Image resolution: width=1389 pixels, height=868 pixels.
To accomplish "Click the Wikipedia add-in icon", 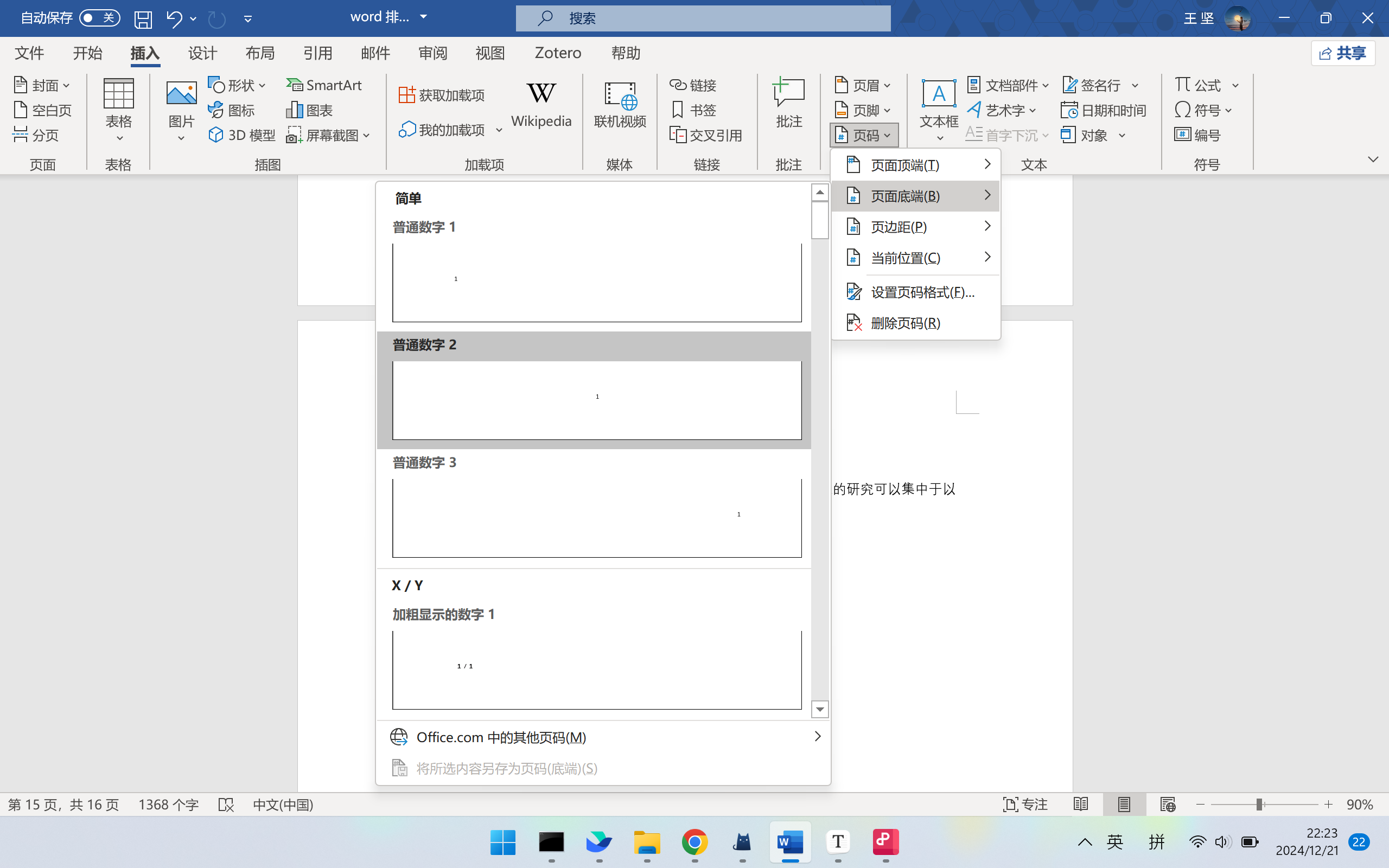I will pos(540,93).
